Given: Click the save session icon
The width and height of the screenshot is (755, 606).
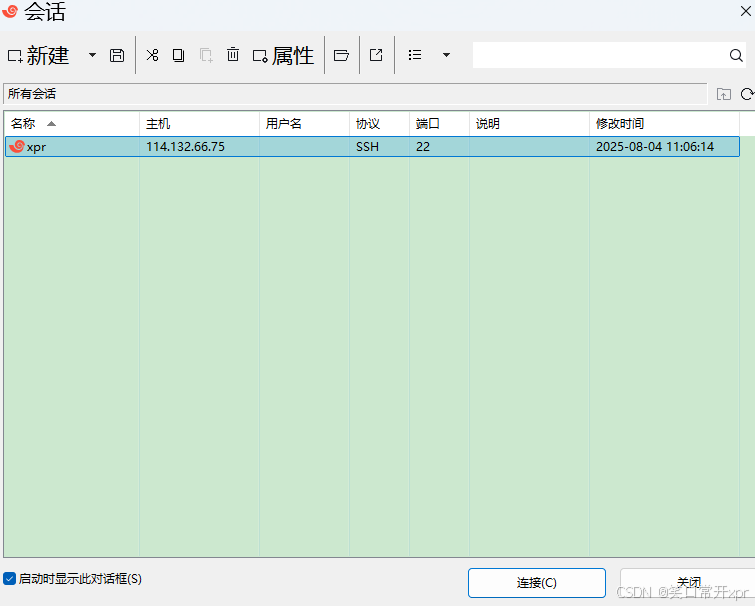Looking at the screenshot, I should click(x=117, y=56).
